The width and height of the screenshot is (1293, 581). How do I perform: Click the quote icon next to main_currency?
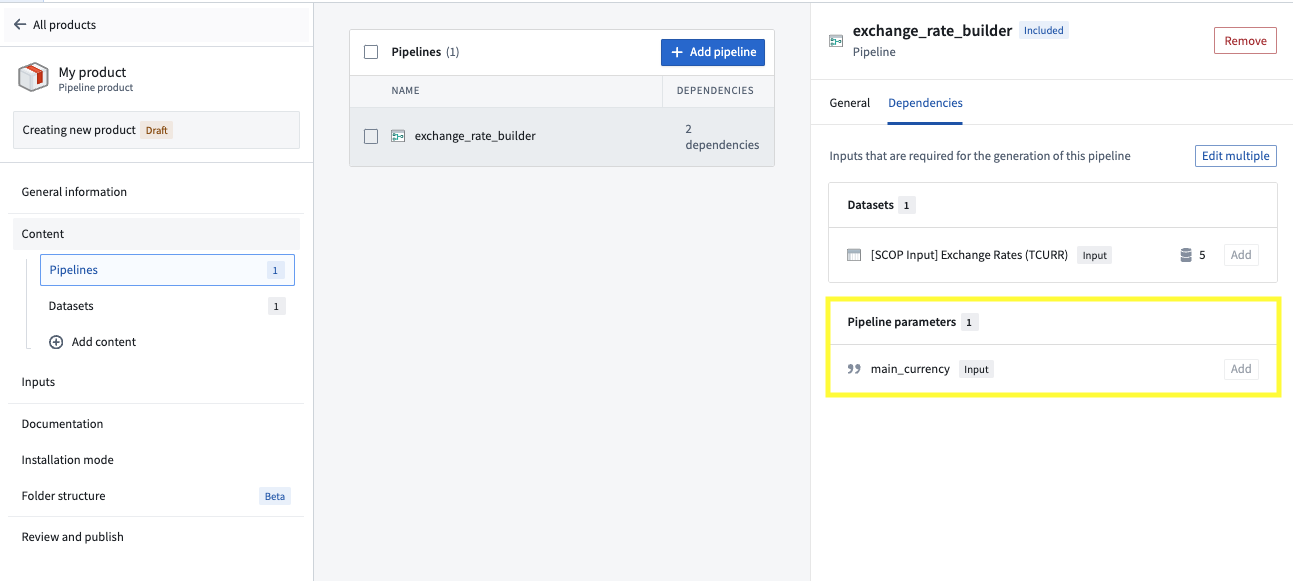pyautogui.click(x=854, y=369)
